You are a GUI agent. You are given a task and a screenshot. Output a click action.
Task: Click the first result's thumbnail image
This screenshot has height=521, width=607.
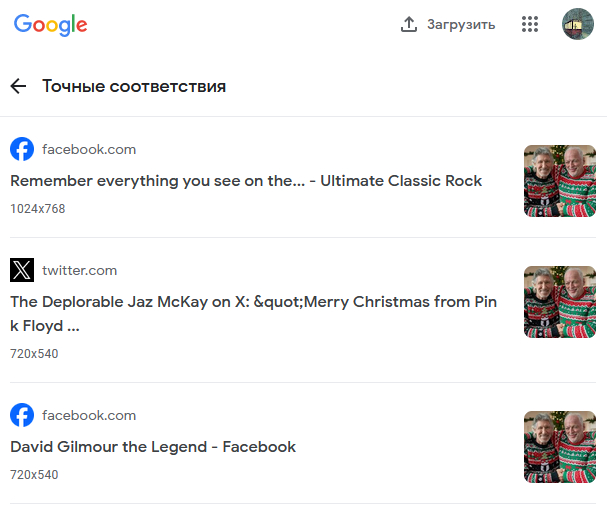coord(559,181)
